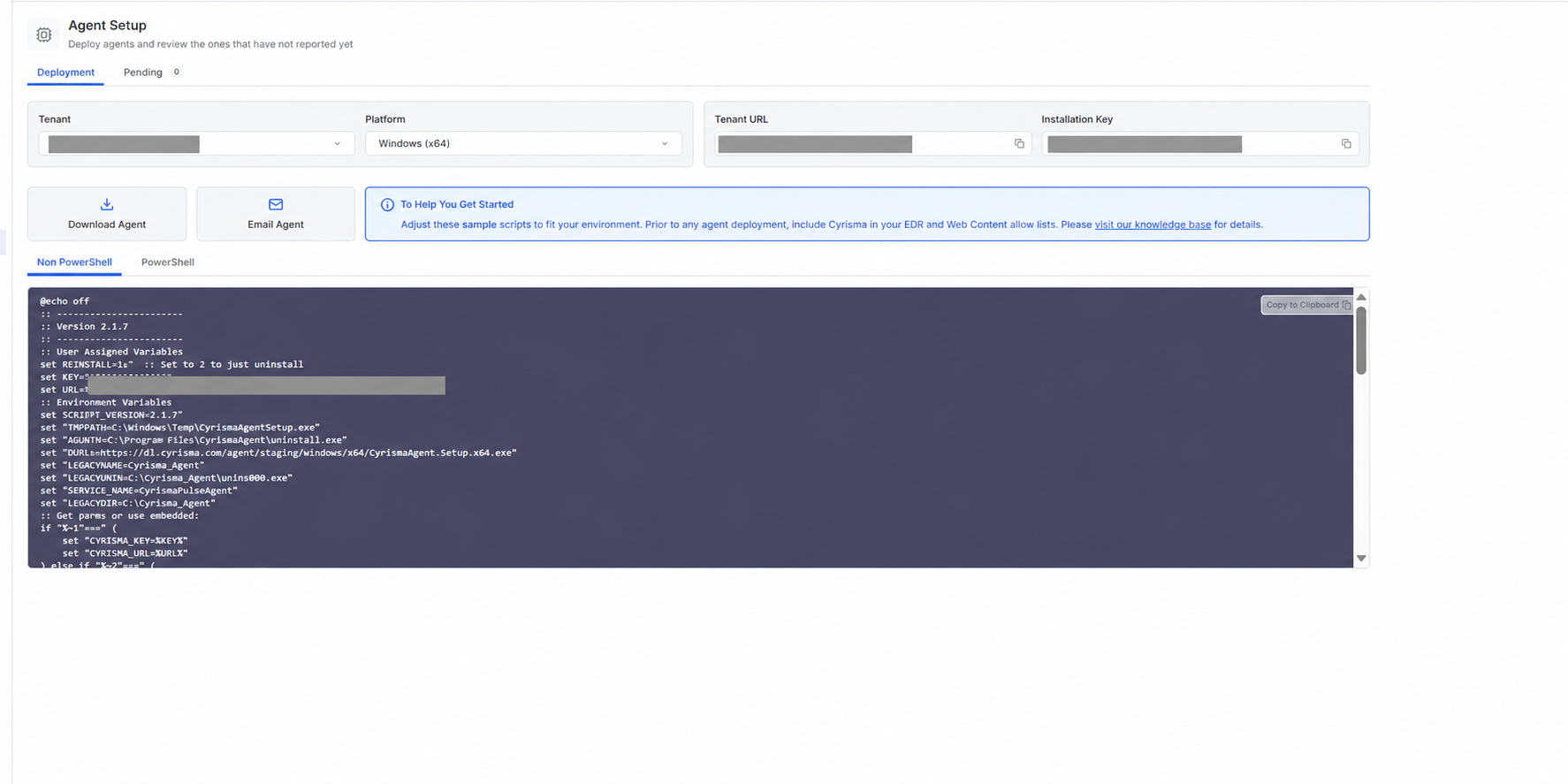Viewport: 1568px width, 784px height.
Task: Click the ":: Get parms or use embedded:" comment
Action: point(119,516)
